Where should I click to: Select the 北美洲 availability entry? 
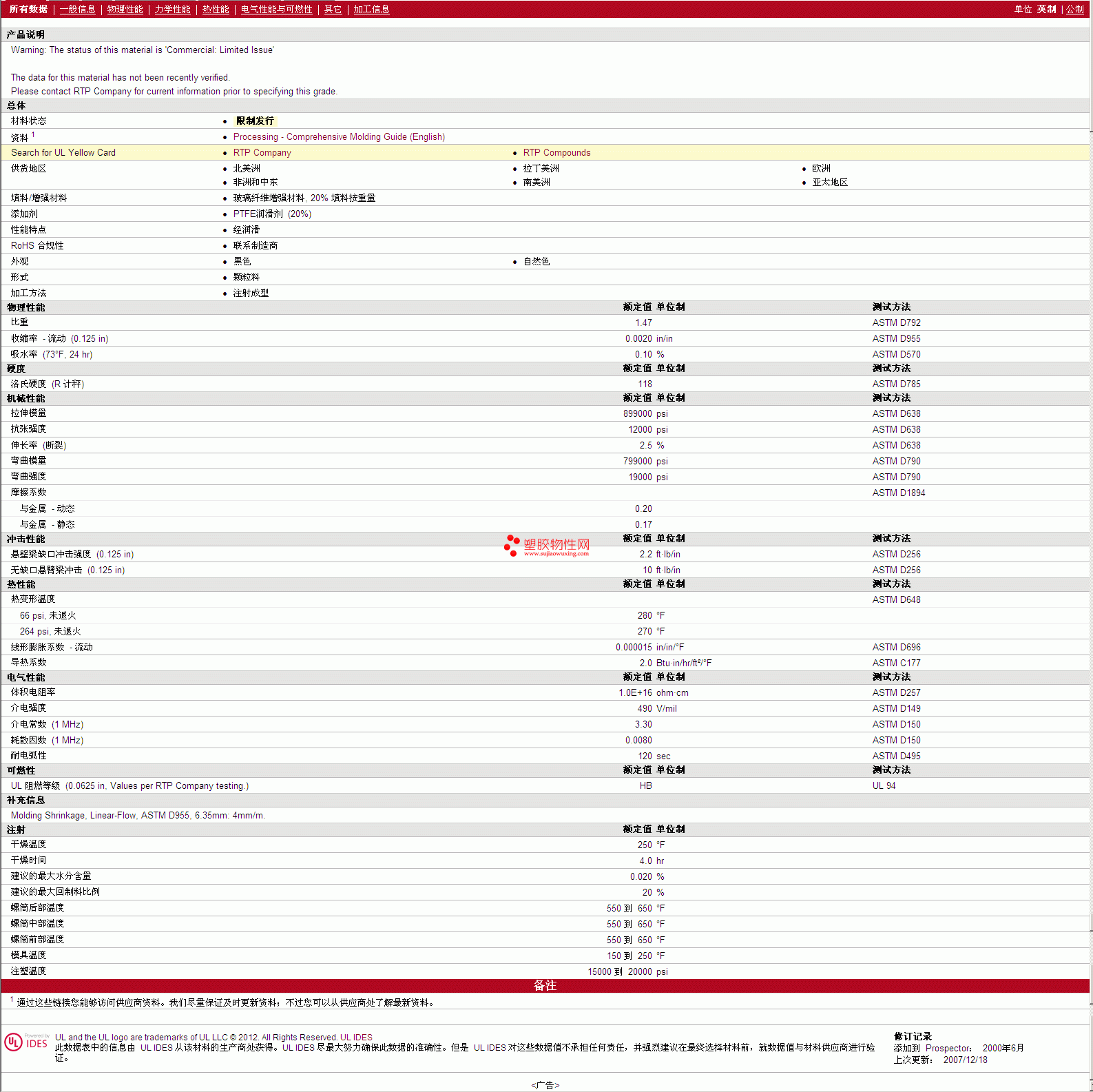coord(247,168)
